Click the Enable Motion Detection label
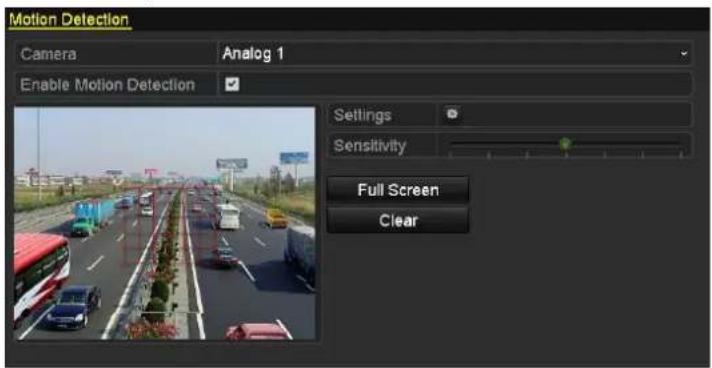Image resolution: width=712 pixels, height=368 pixels. [108, 85]
